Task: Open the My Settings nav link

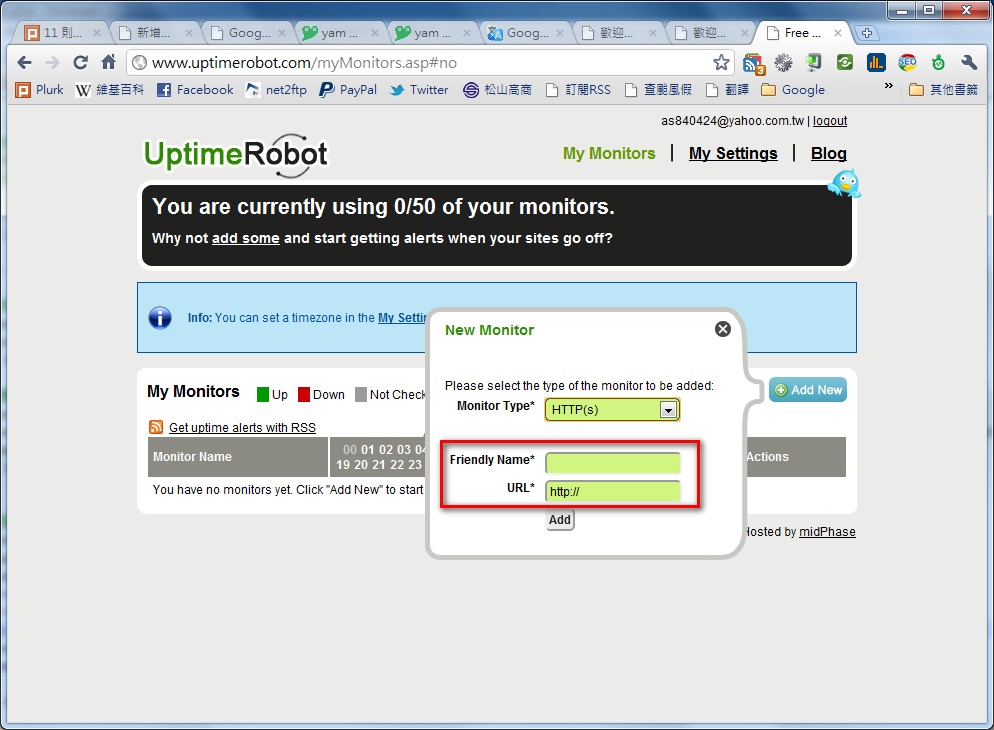Action: click(x=733, y=153)
